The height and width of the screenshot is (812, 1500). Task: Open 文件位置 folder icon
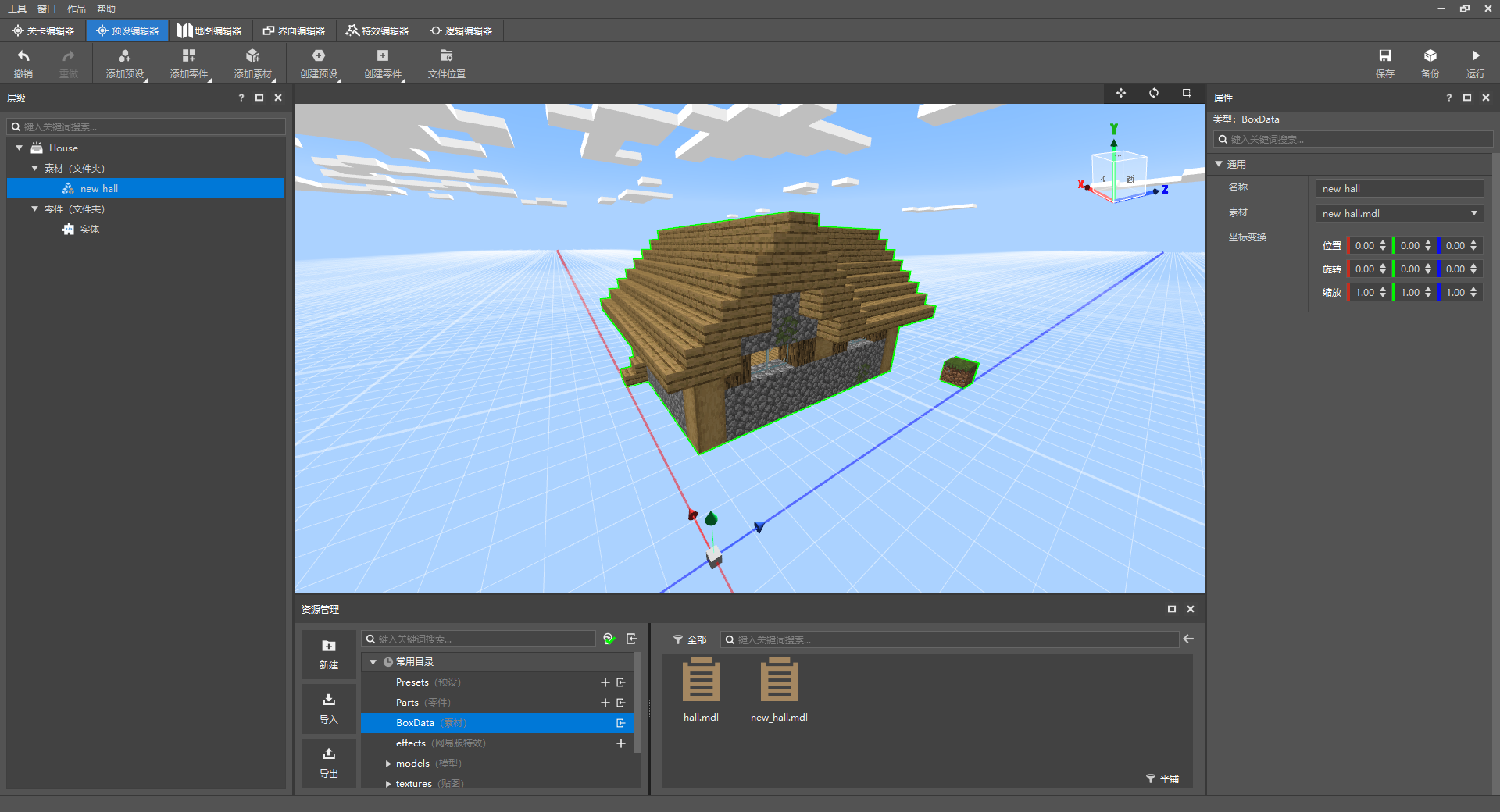pyautogui.click(x=446, y=56)
